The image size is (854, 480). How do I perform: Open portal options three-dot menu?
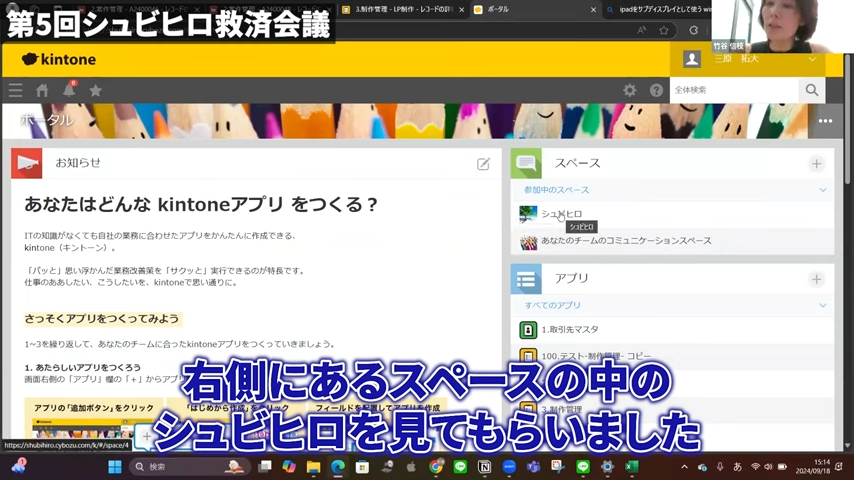click(825, 121)
